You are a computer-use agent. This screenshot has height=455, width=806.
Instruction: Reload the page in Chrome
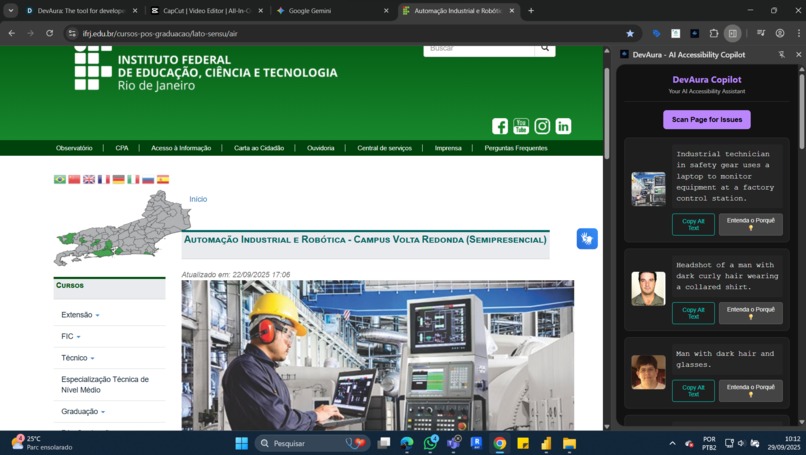pyautogui.click(x=49, y=33)
